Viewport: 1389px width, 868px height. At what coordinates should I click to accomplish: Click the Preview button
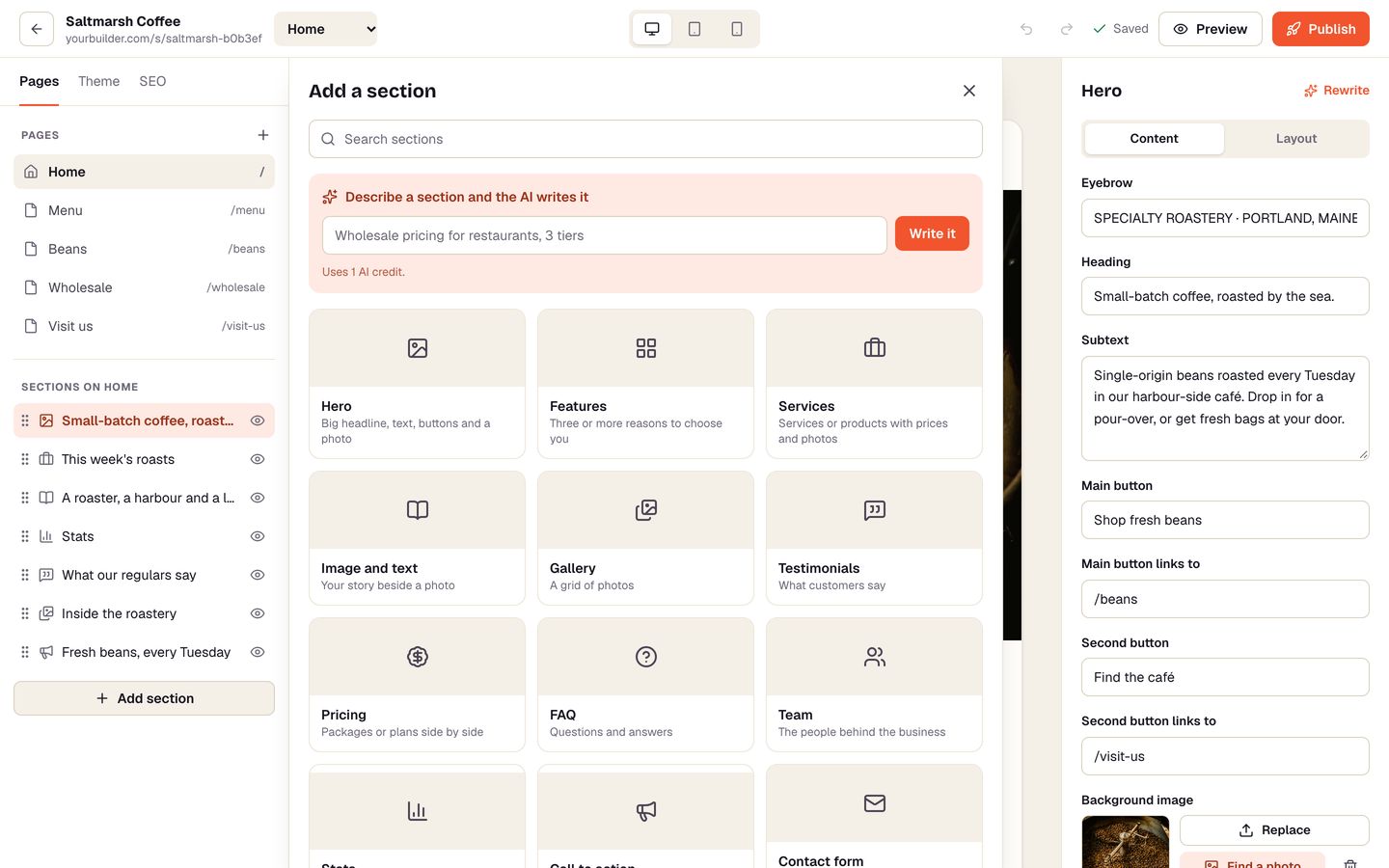[x=1210, y=29]
